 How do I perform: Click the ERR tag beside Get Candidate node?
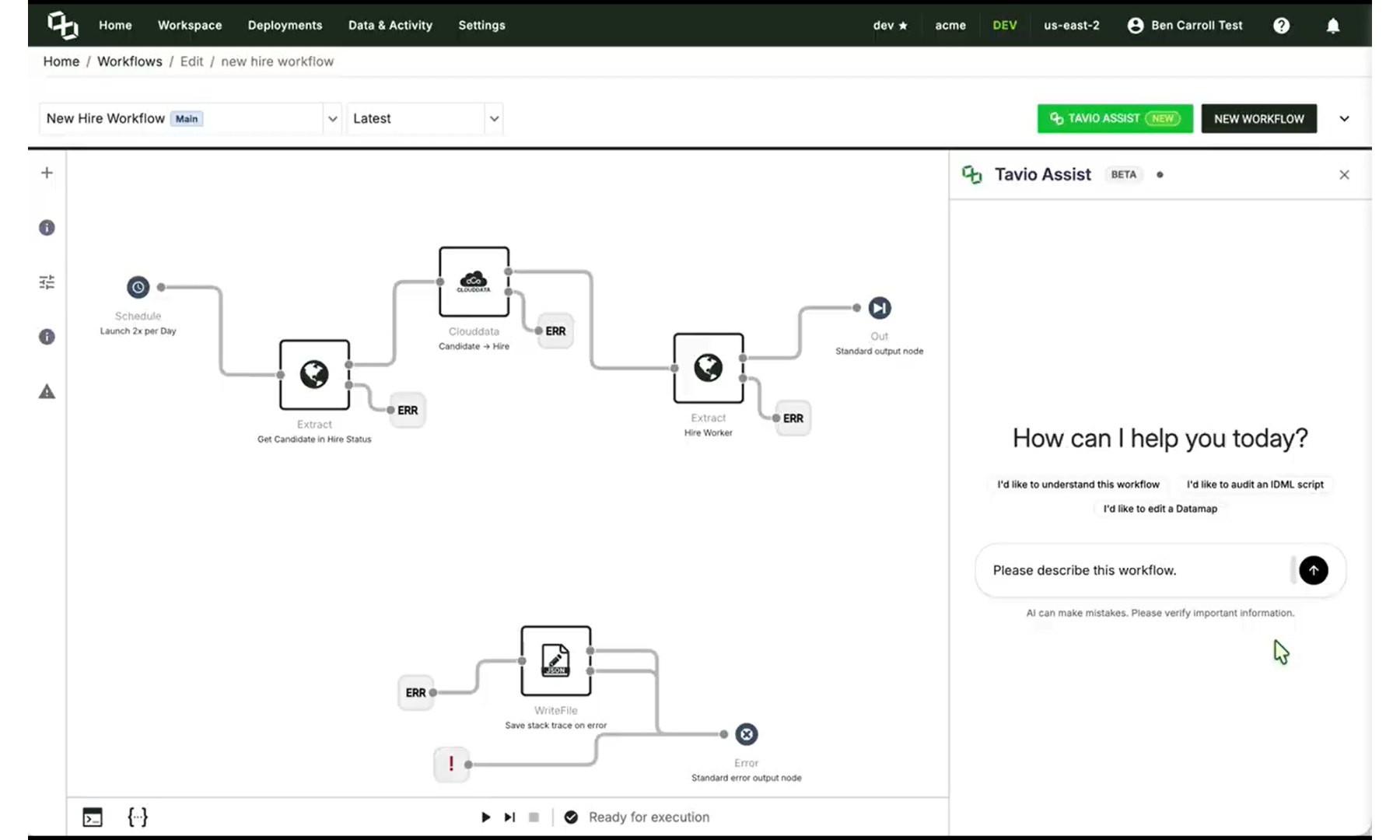pyautogui.click(x=407, y=410)
